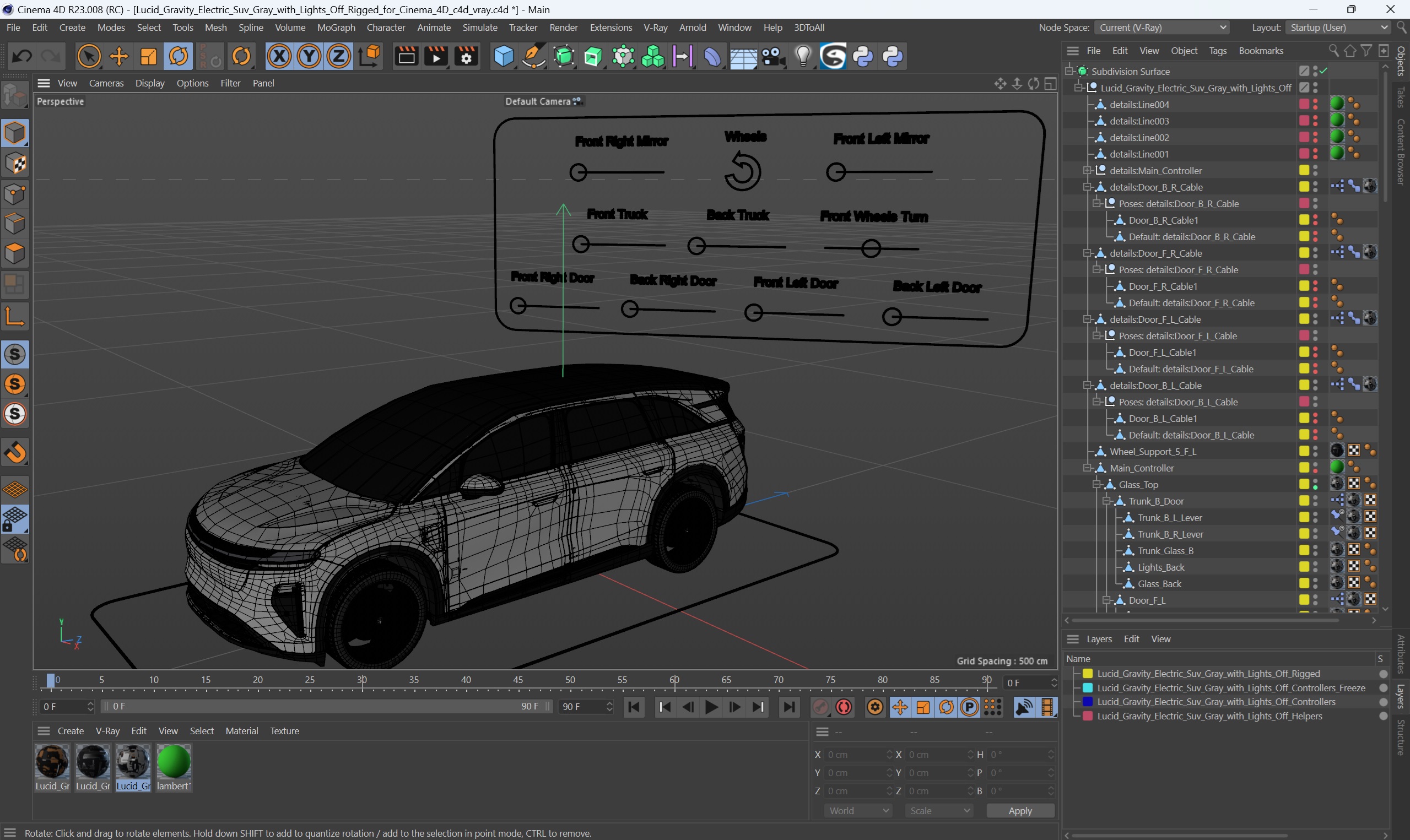Toggle solo for Lucid Helpers layer
The image size is (1410, 840).
(x=1384, y=716)
